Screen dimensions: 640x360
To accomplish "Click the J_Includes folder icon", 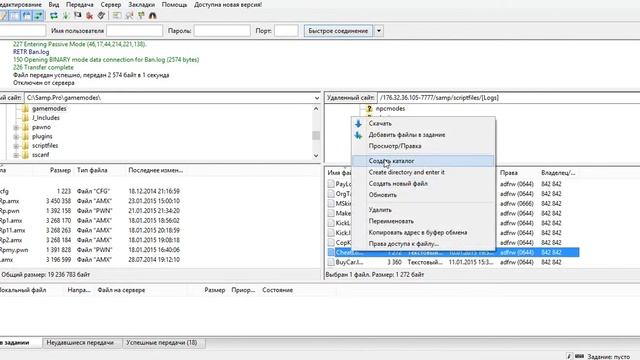I will click(25, 118).
